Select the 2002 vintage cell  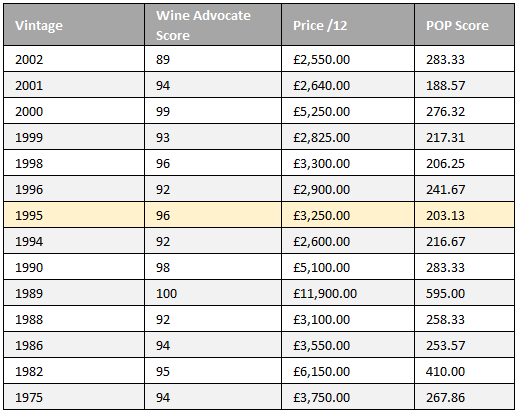point(74,59)
